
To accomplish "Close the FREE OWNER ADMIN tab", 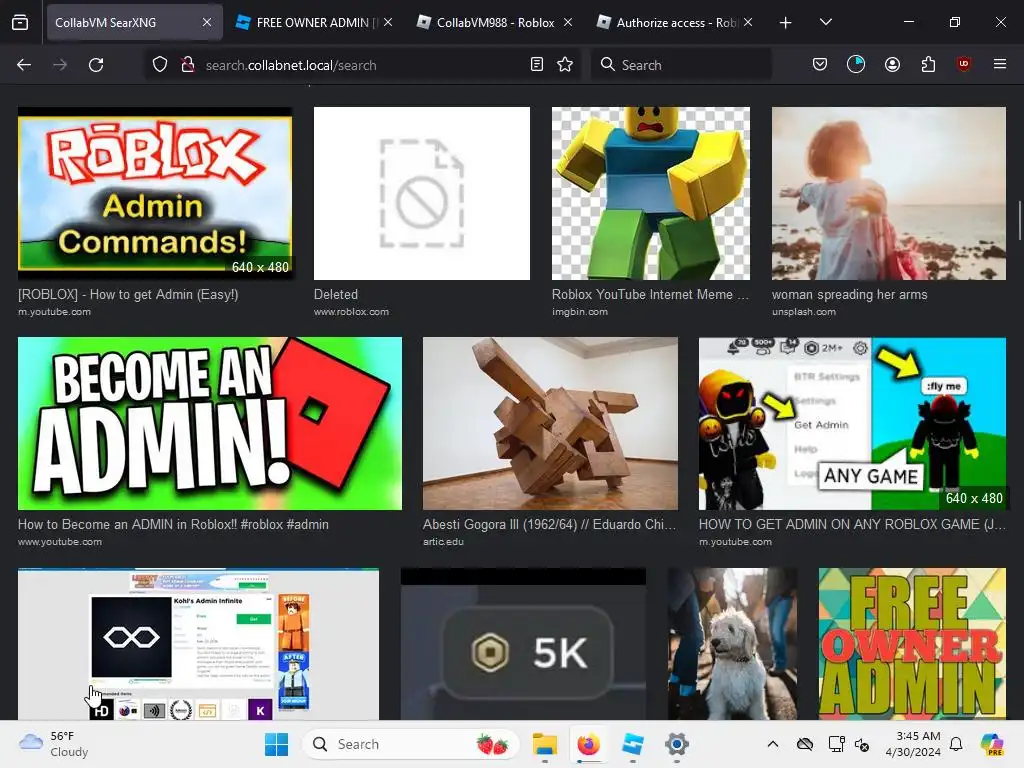I will point(388,23).
